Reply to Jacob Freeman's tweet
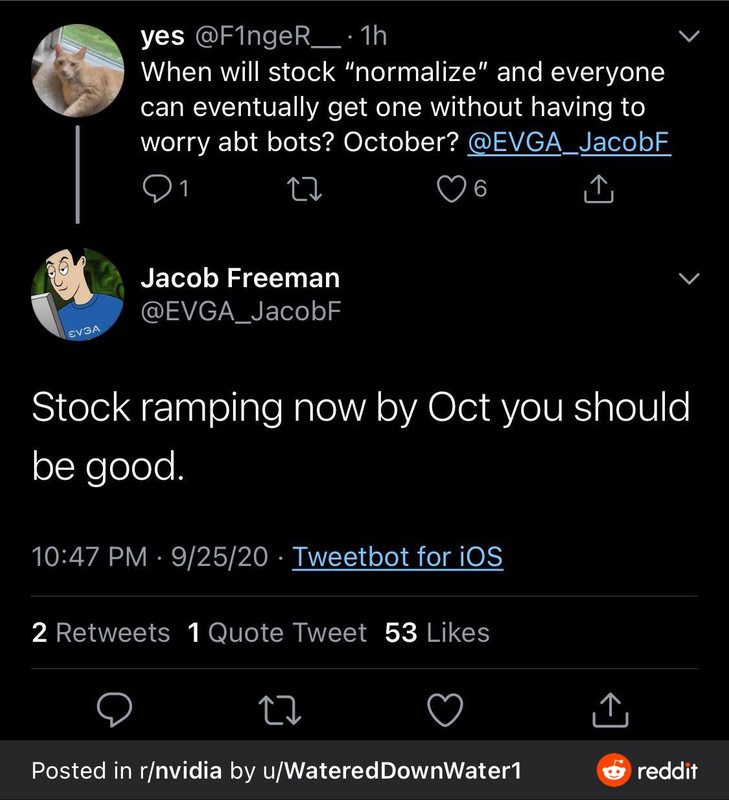The width and height of the screenshot is (729, 800). tap(116, 709)
